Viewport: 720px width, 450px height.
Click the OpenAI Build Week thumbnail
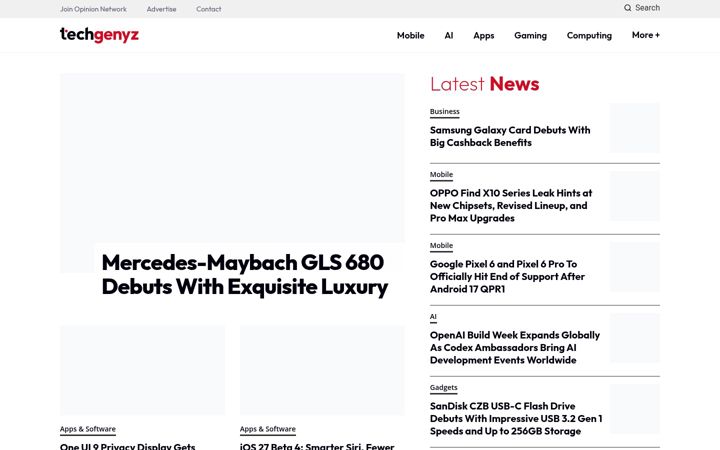click(x=635, y=338)
